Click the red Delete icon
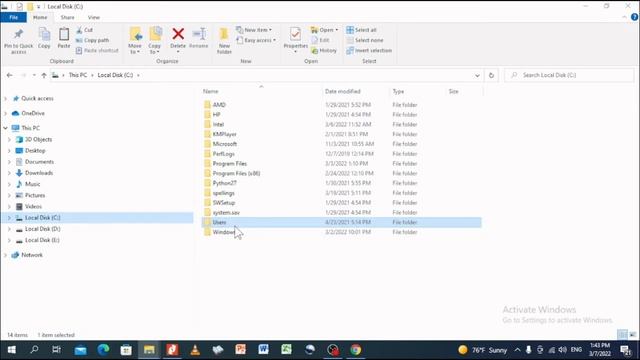The width and height of the screenshot is (640, 360). coord(178,34)
